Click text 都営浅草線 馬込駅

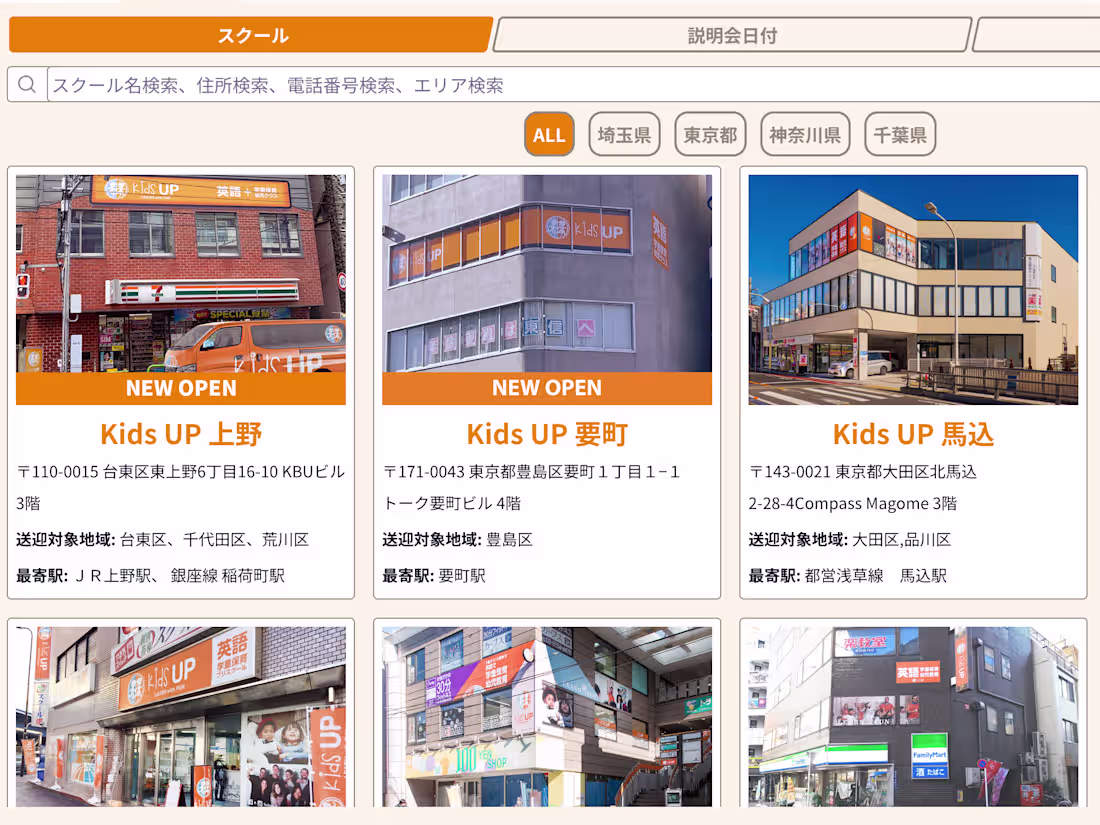876,576
